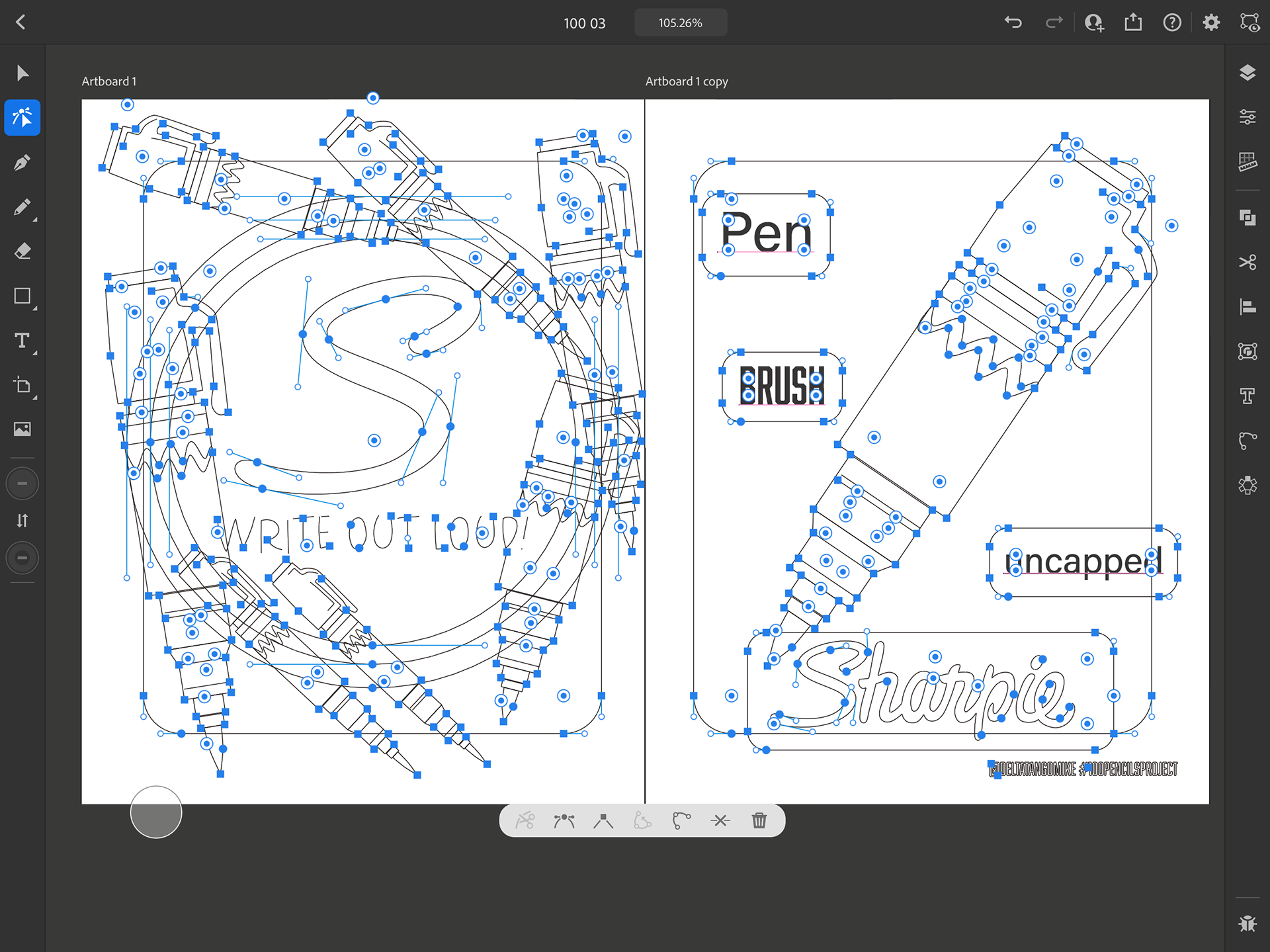Image resolution: width=1270 pixels, height=952 pixels.
Task: Select the Artboard 1 copy label
Action: [687, 81]
